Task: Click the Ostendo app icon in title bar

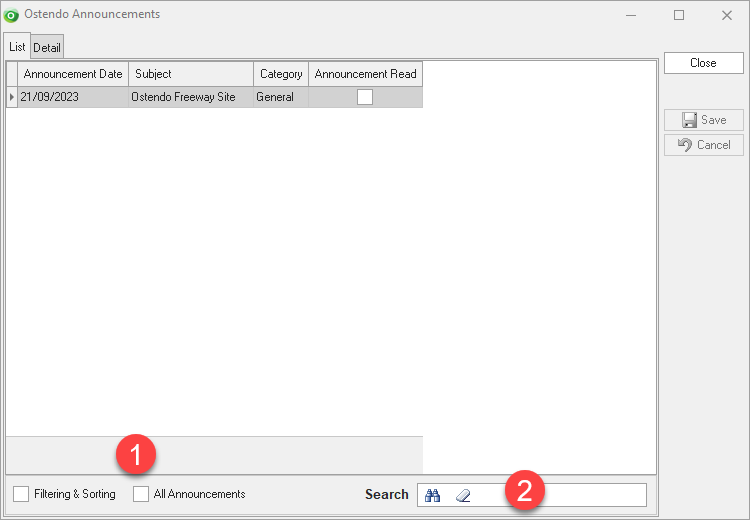Action: (x=11, y=15)
